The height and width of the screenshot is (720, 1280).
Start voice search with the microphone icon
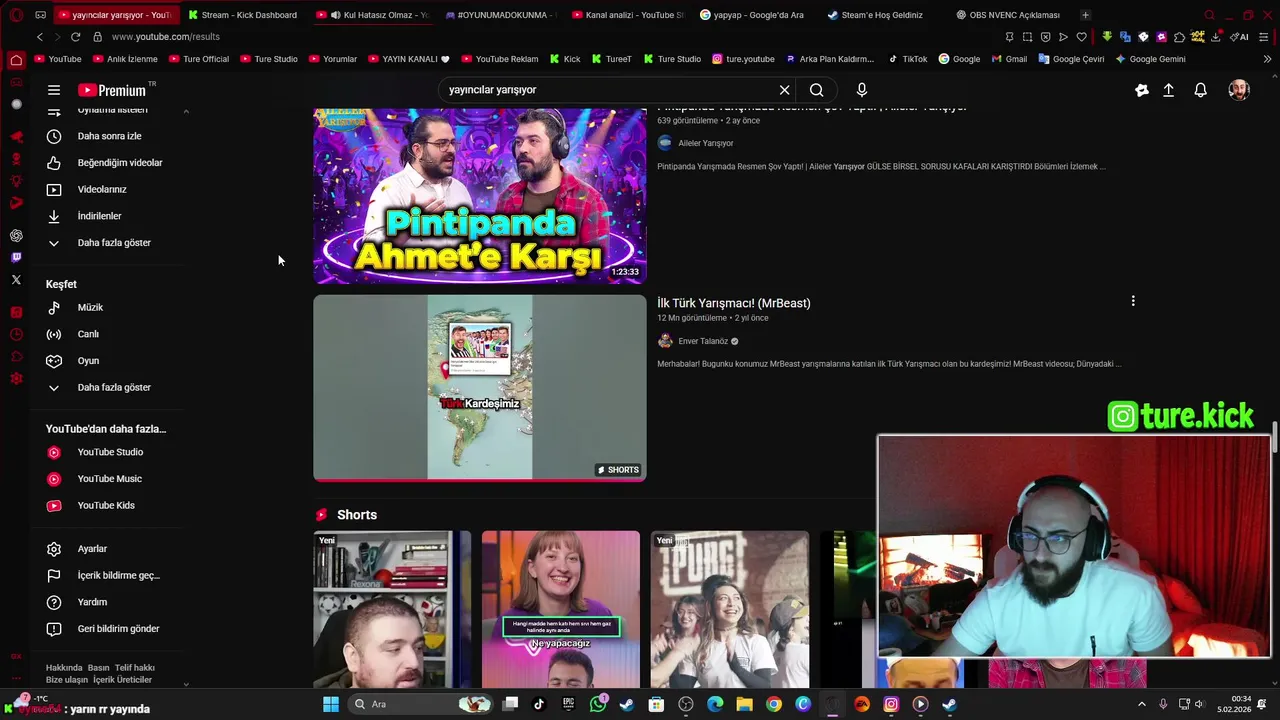click(862, 90)
